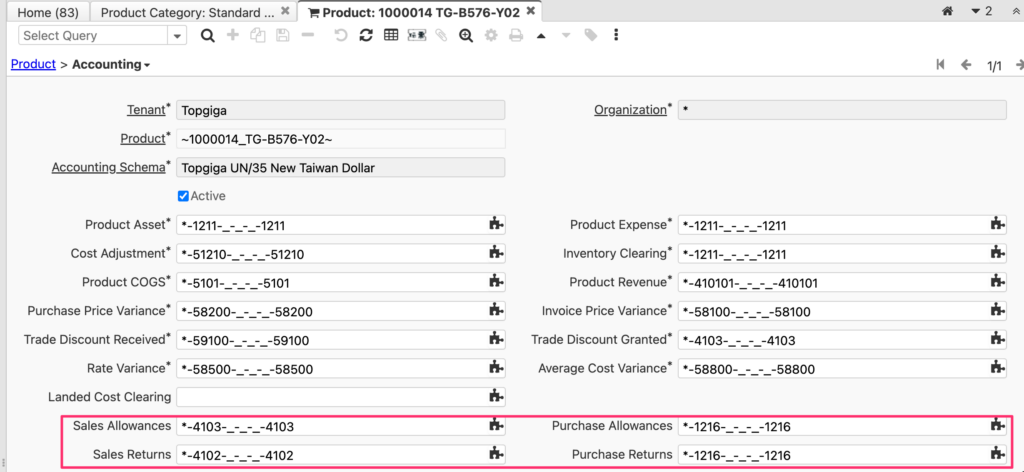Open Zoom Across icon in toolbar
The width and height of the screenshot is (1024, 472).
[466, 35]
